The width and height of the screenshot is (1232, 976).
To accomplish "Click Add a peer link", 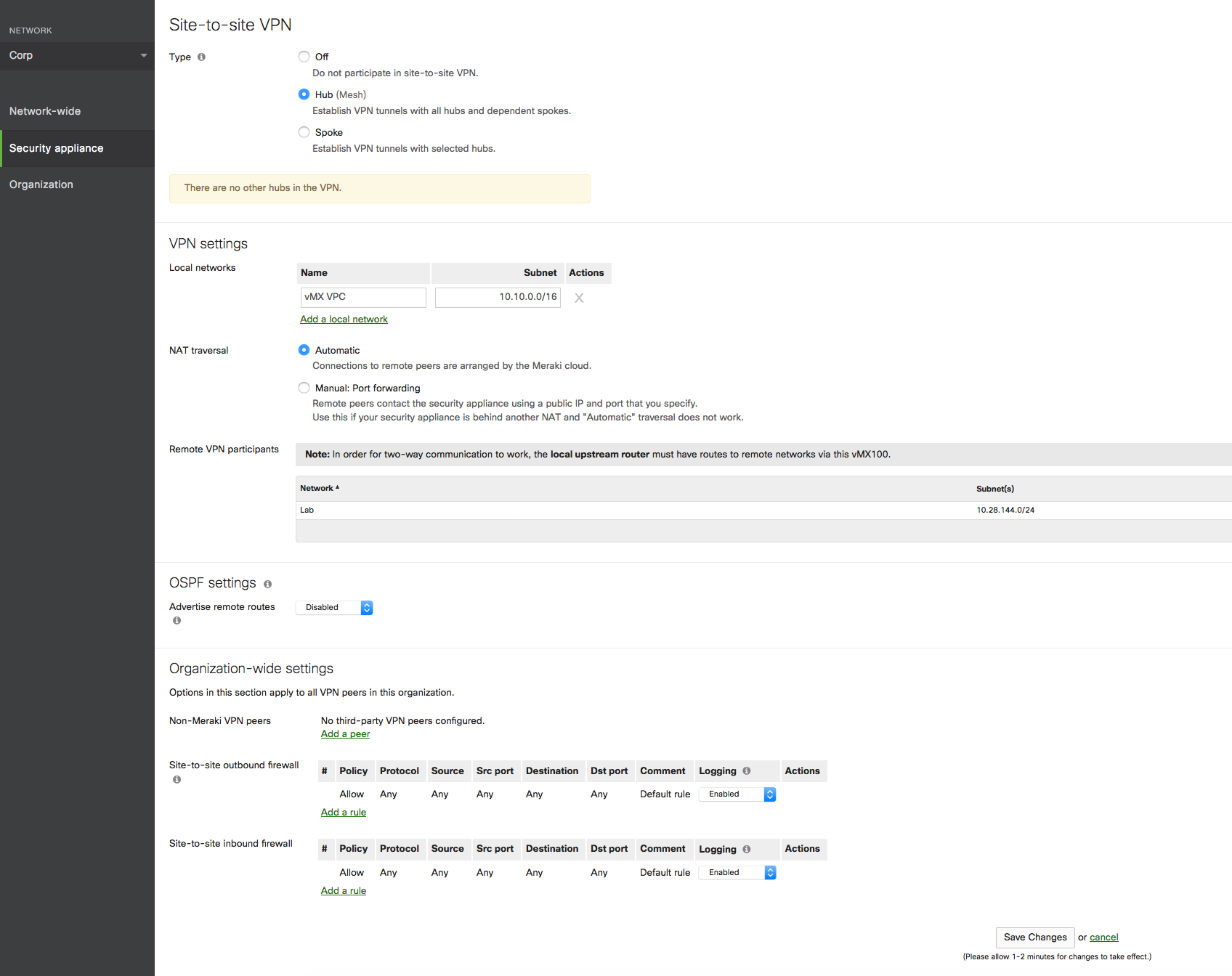I will pos(345,734).
